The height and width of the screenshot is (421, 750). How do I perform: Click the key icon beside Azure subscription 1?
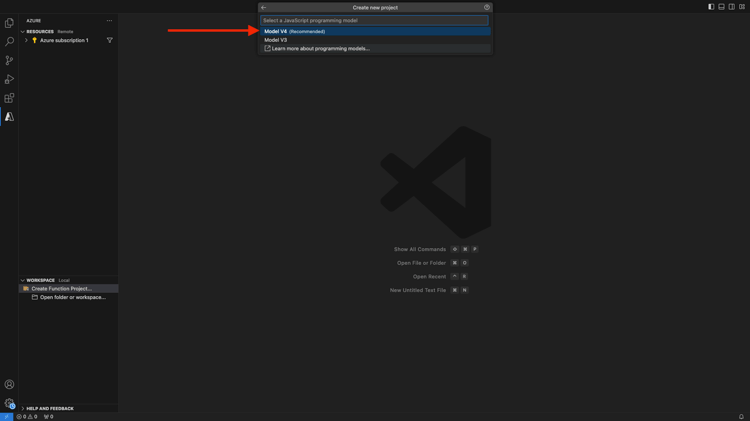(x=34, y=40)
